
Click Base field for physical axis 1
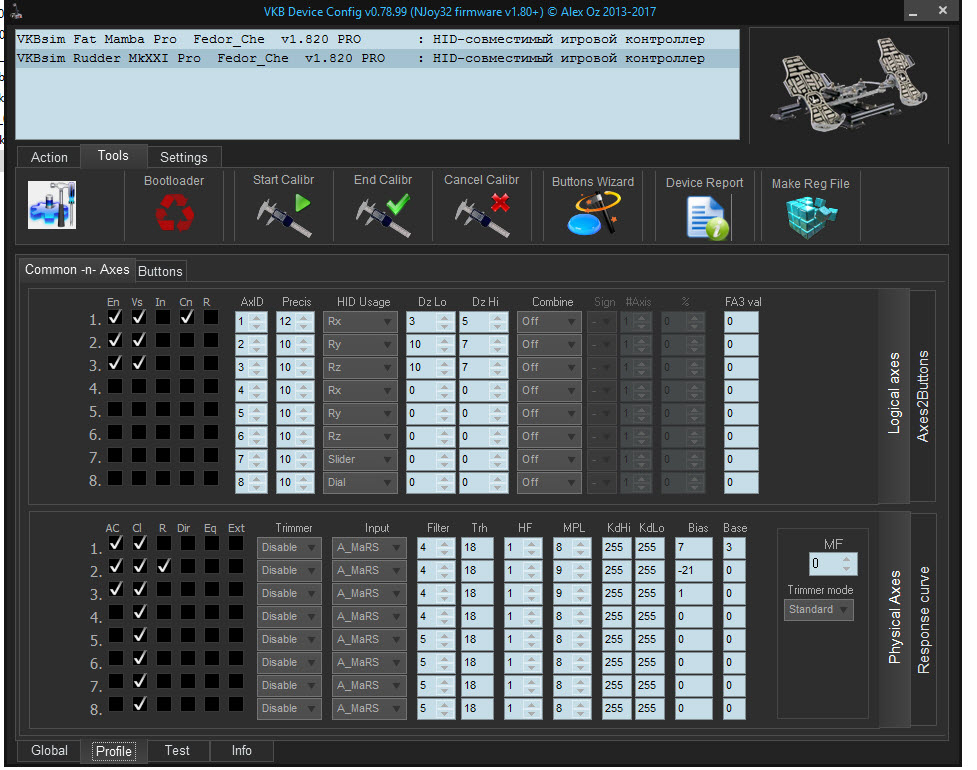[x=734, y=548]
